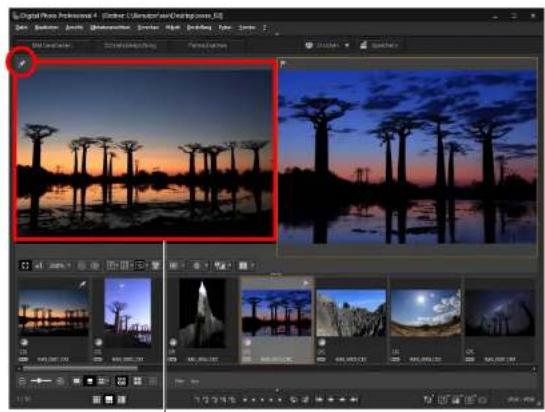The height and width of the screenshot is (412, 545).
Task: Select the highlighted blue dusk baobab thumbnail
Action: [277, 312]
